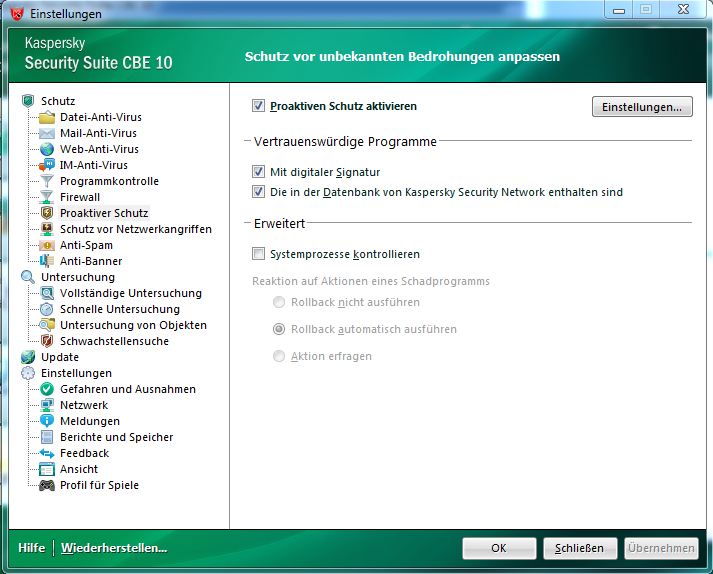Click the Datei-Anti-Virus folder icon
The width and height of the screenshot is (713, 574).
(x=47, y=117)
